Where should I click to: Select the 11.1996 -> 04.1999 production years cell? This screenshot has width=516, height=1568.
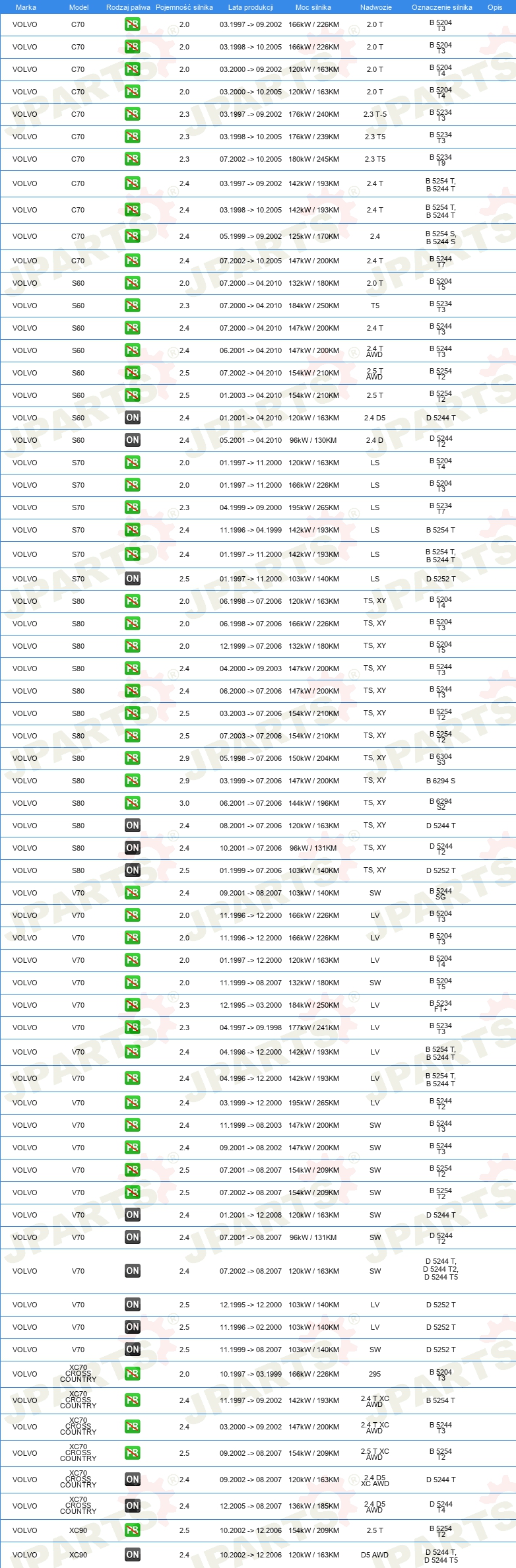coord(251,530)
